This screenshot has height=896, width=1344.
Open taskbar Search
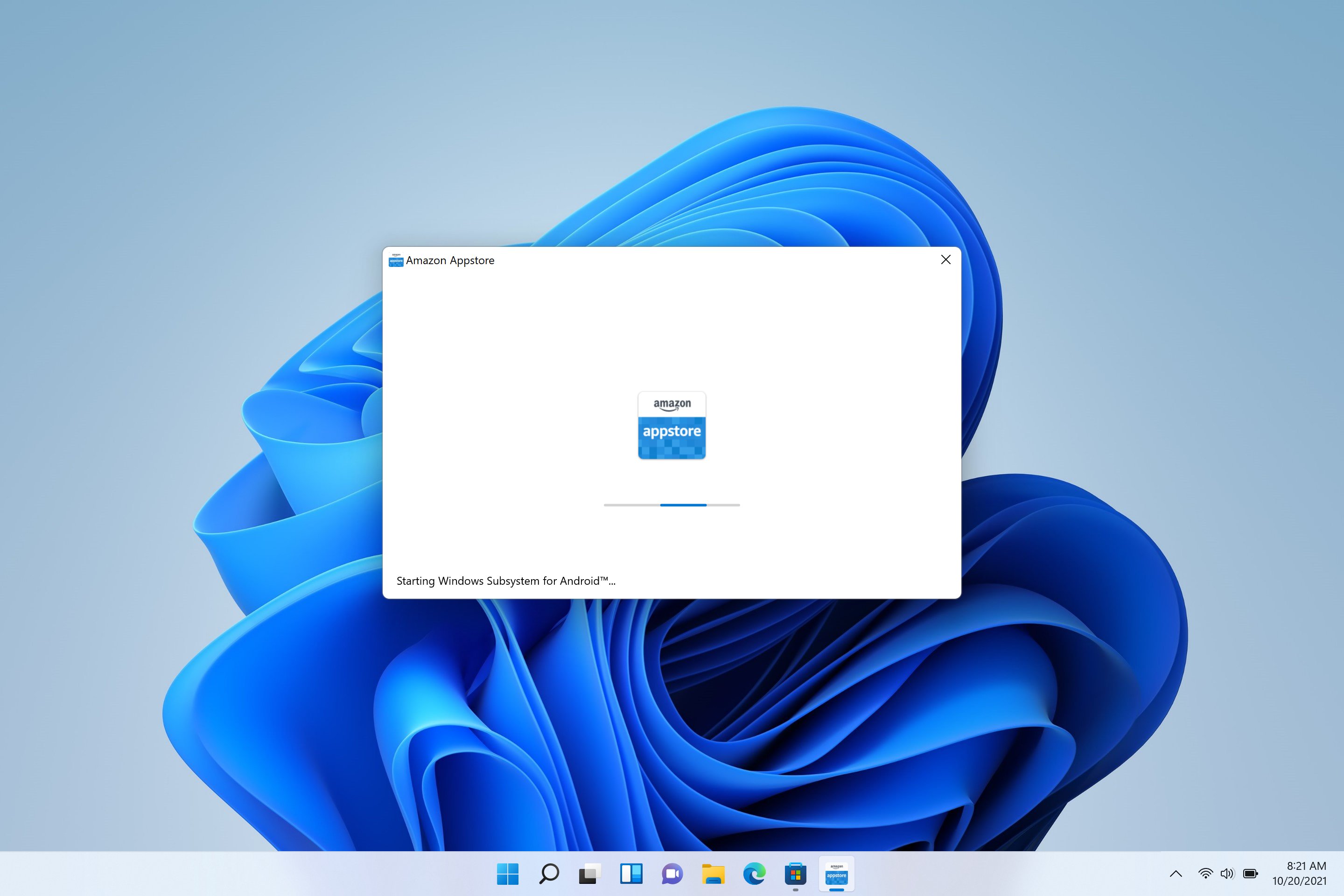(549, 874)
